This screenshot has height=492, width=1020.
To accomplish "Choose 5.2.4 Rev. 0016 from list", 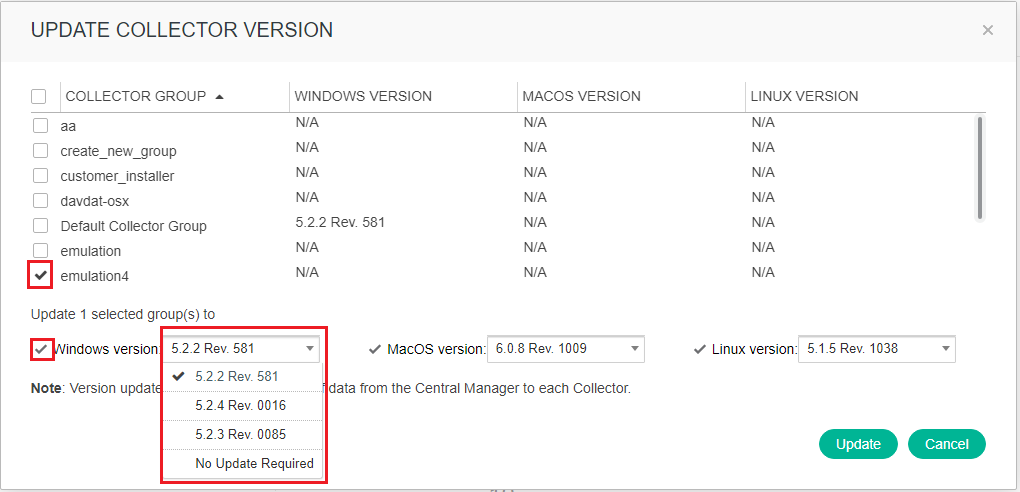I will click(242, 406).
